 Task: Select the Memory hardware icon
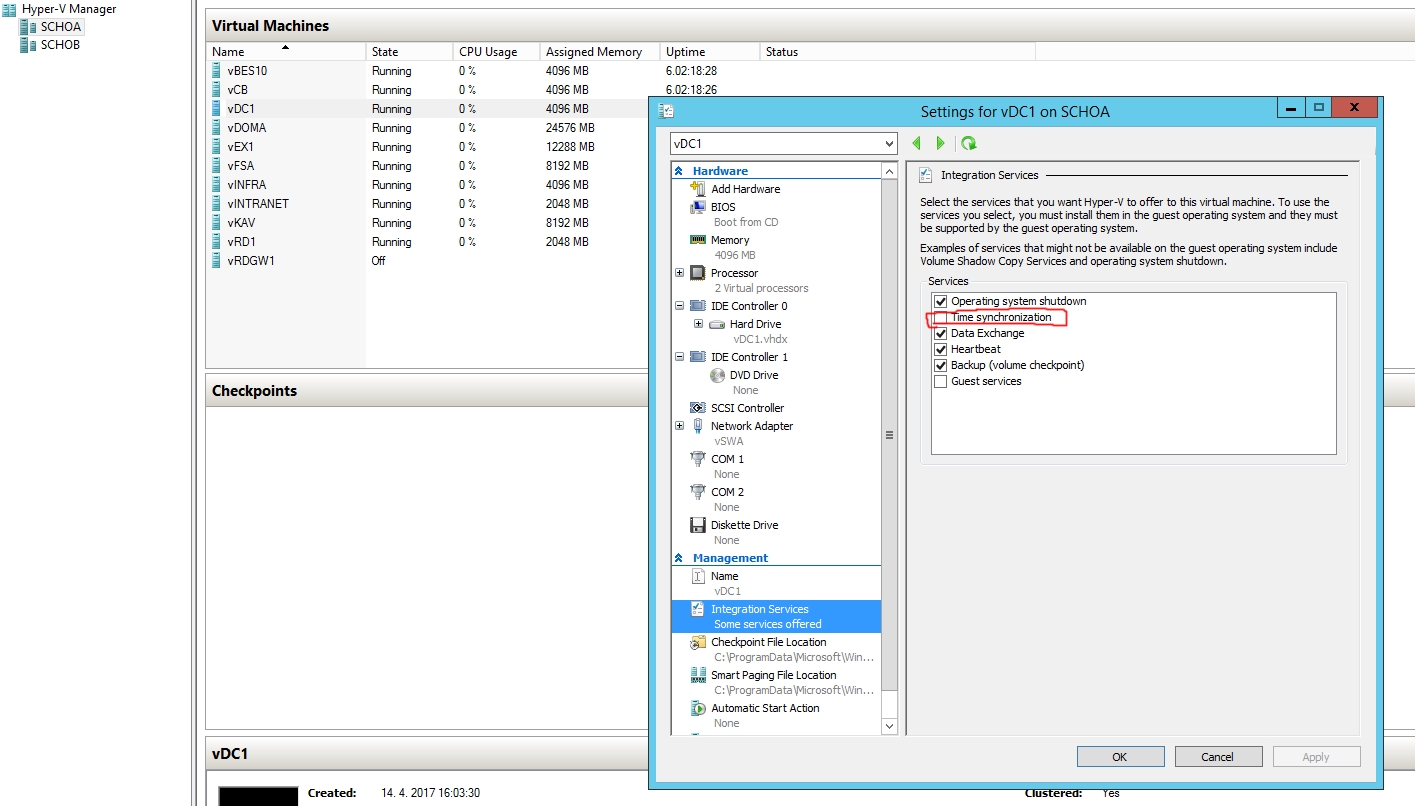pyautogui.click(x=698, y=240)
